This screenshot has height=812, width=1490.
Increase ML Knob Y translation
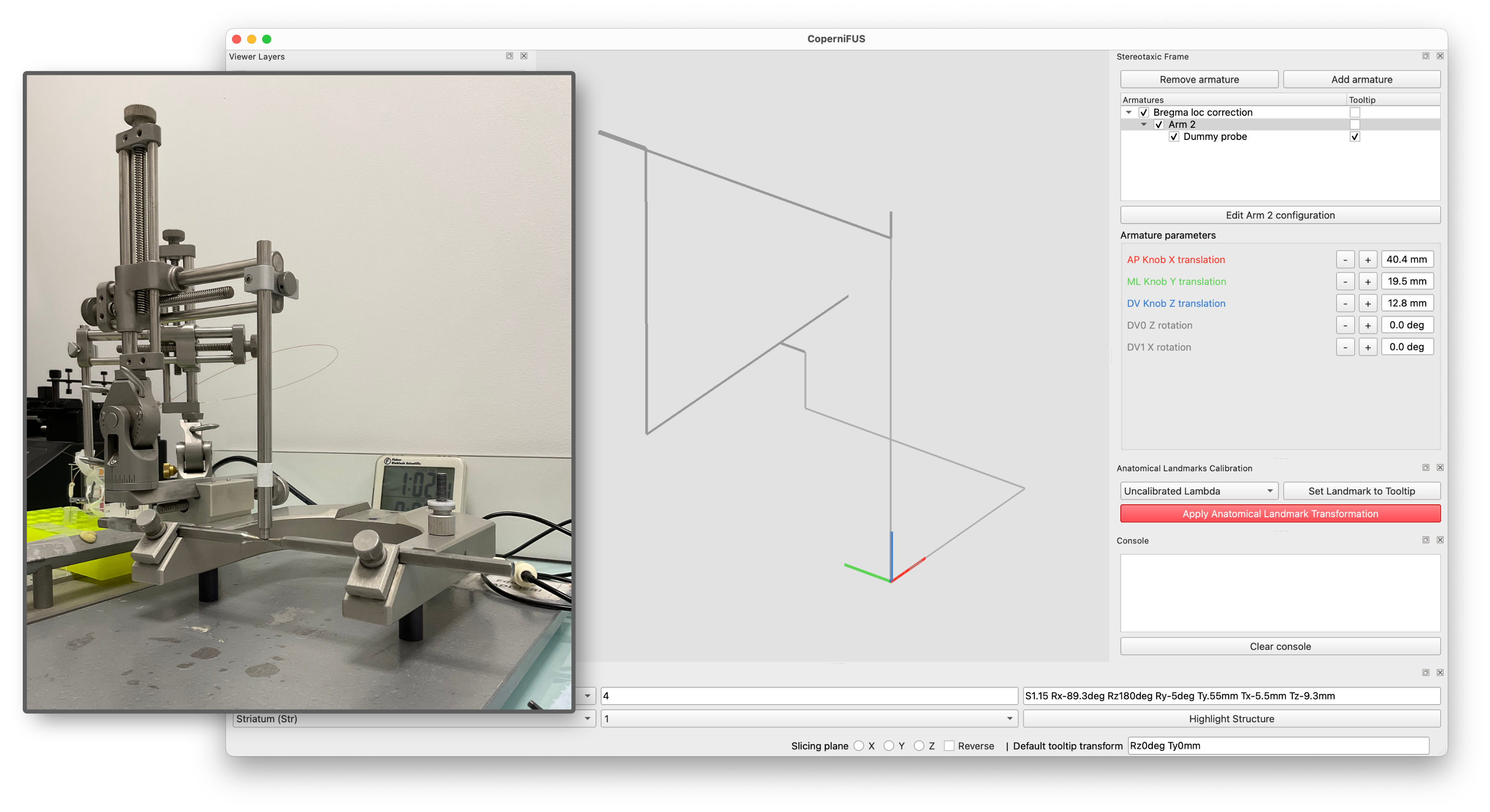click(x=1367, y=282)
